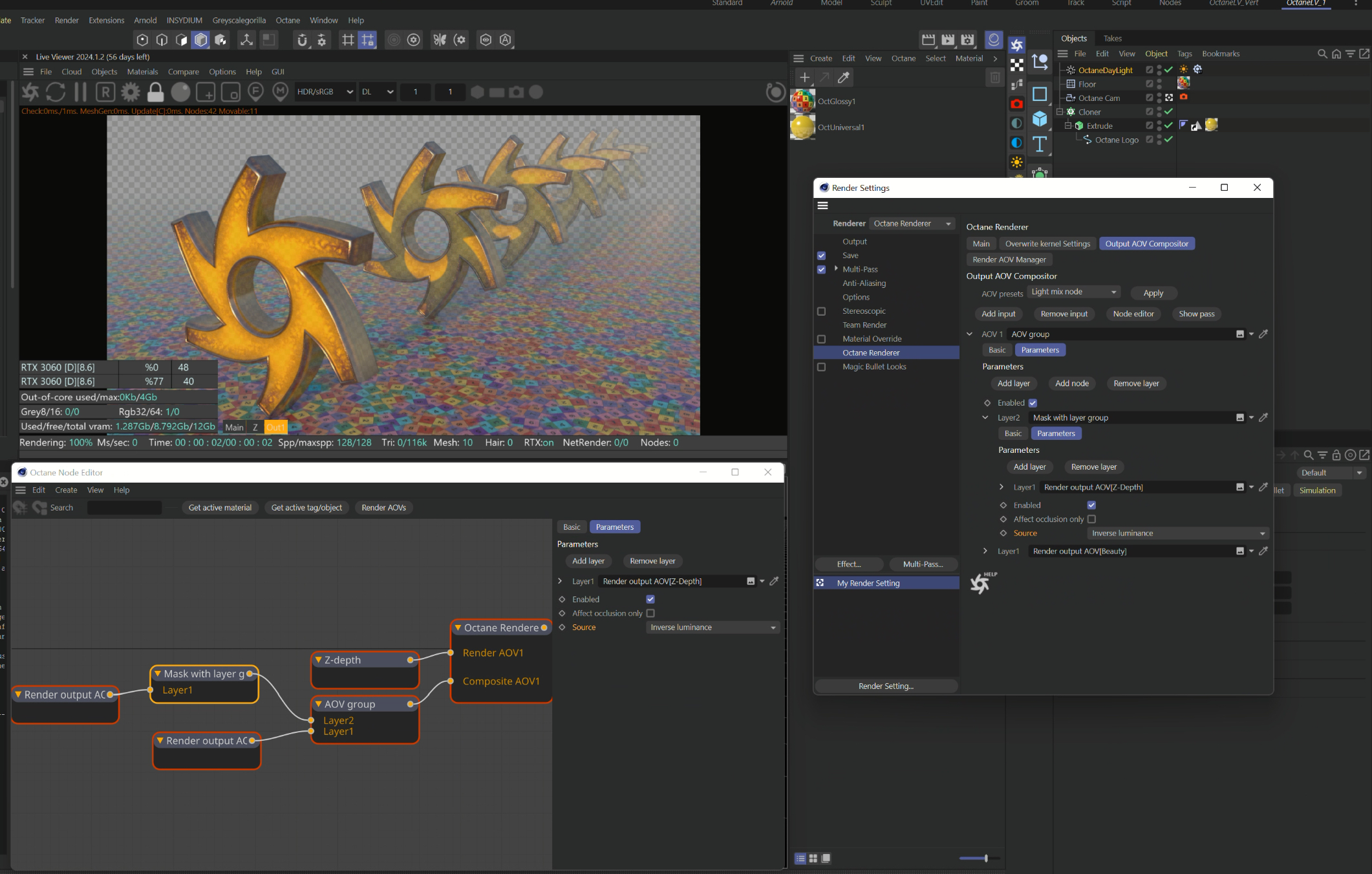Click the red Octane camera icon in sidebar
Viewport: 1372px width, 874px height.
click(x=1016, y=104)
